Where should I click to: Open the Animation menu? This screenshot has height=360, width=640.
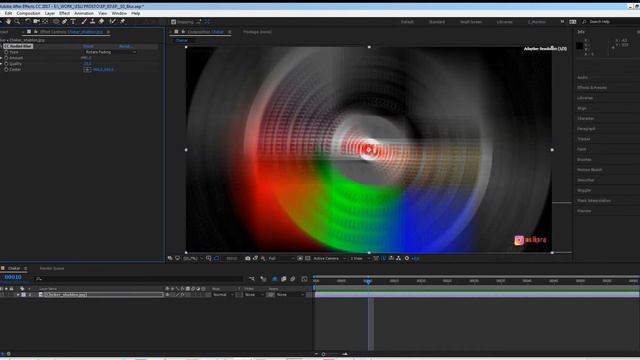tap(84, 13)
